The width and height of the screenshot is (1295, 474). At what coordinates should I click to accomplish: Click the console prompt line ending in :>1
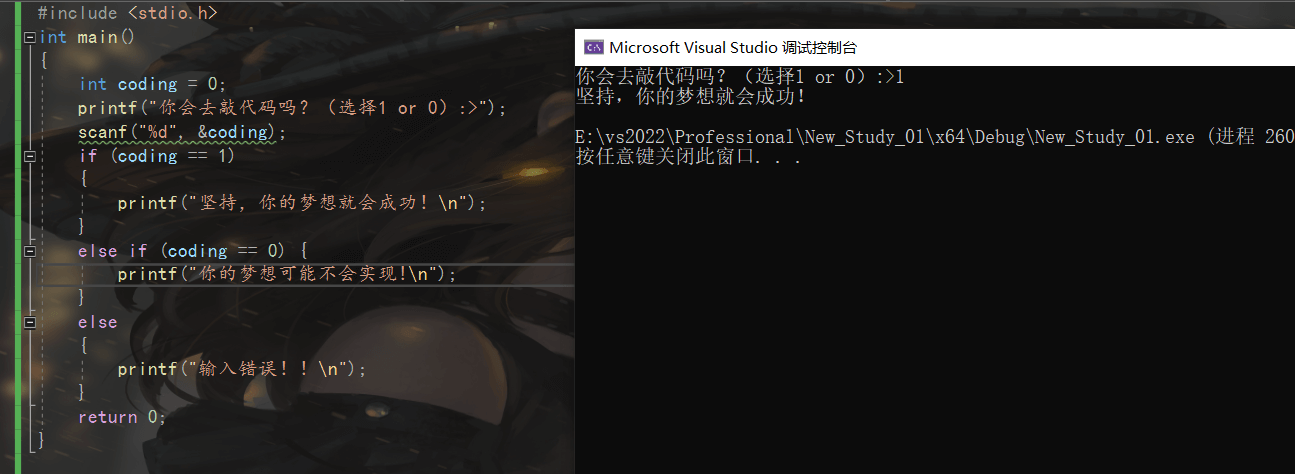click(x=740, y=76)
